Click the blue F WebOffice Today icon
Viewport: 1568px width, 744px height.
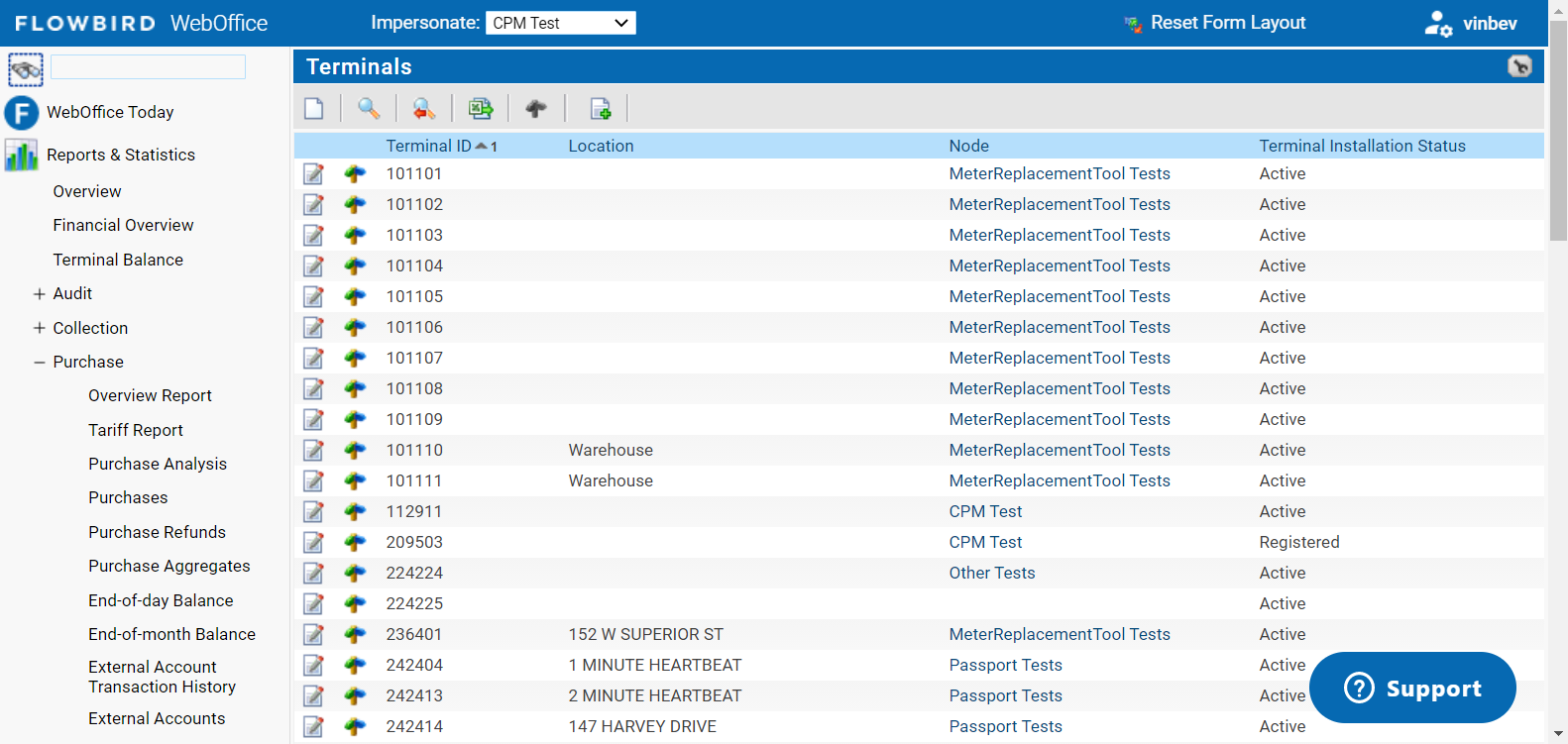pyautogui.click(x=22, y=113)
